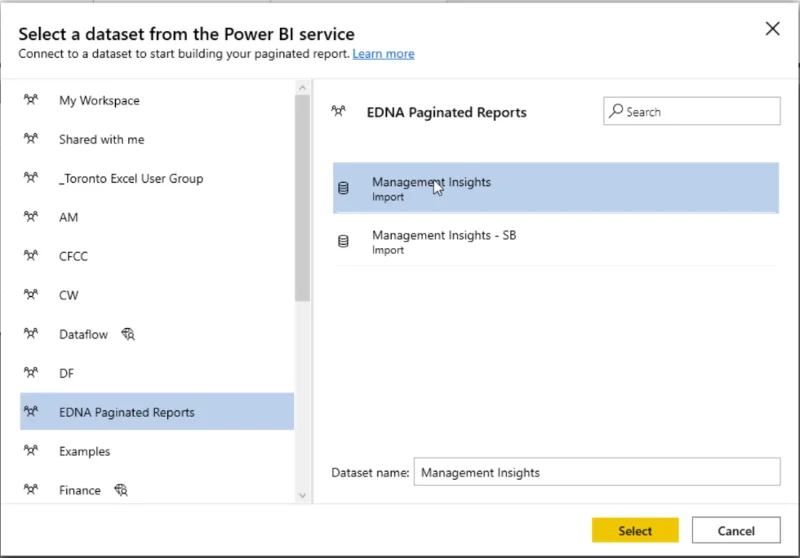Choose the Management Insights - SB dataset
800x558 pixels.
tap(556, 241)
